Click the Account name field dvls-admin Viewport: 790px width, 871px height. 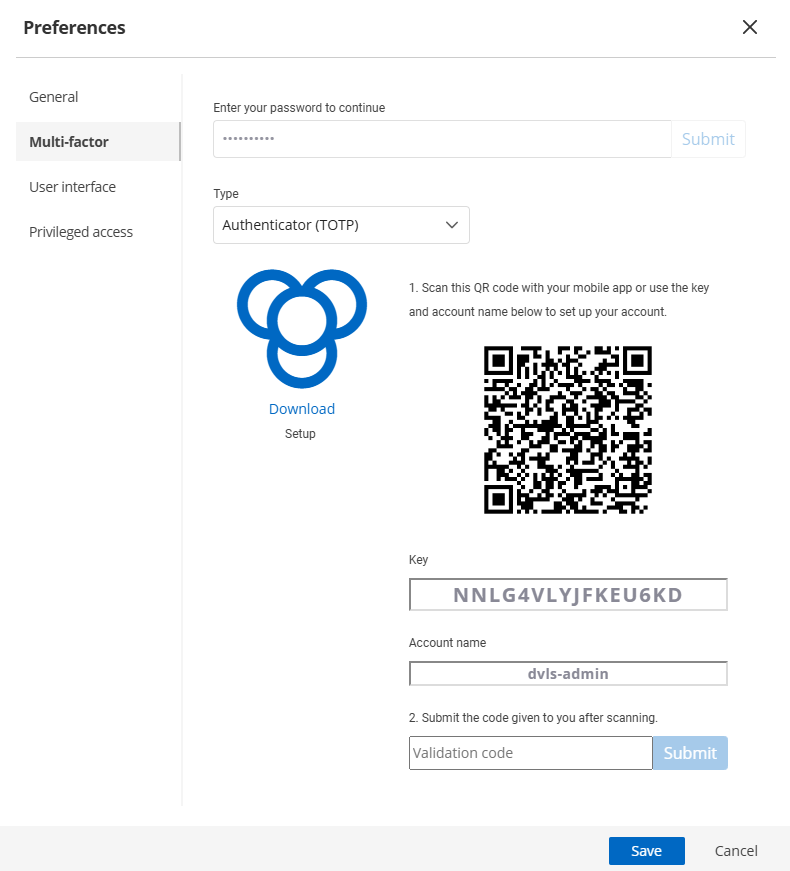567,674
